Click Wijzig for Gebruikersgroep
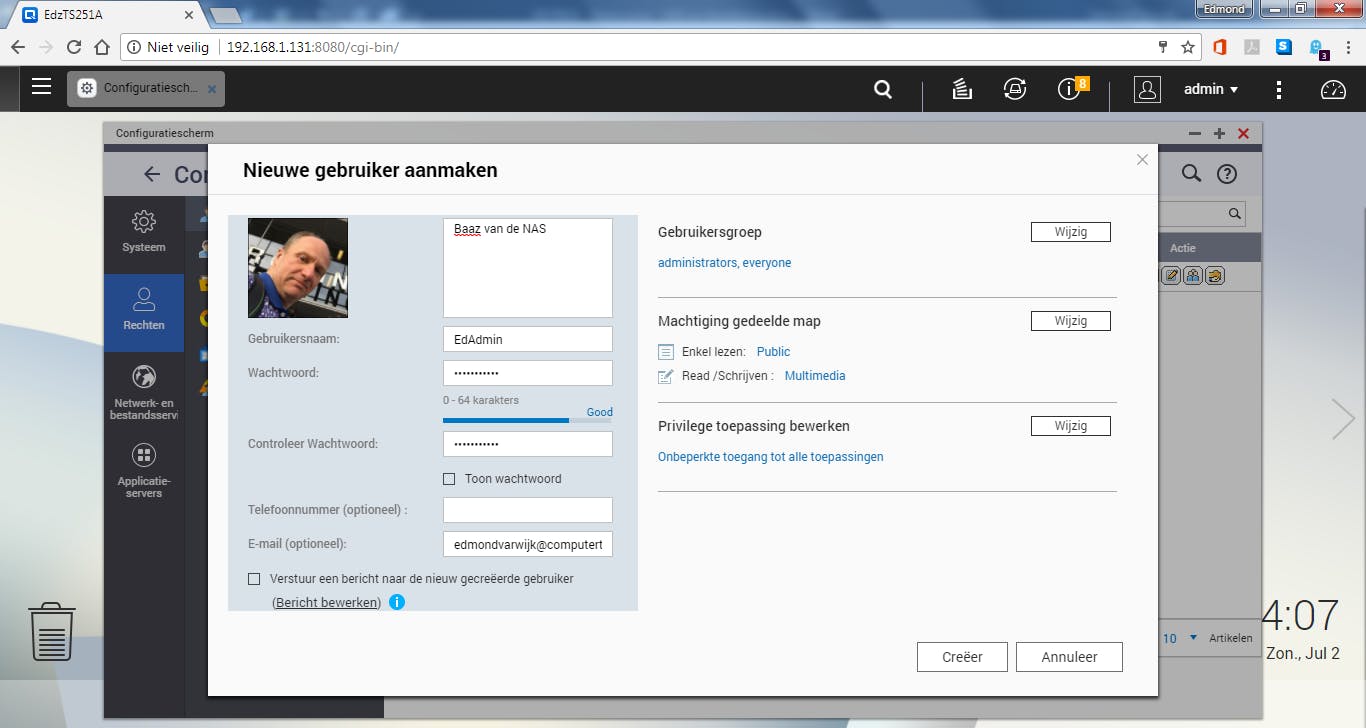The image size is (1366, 728). click(x=1070, y=232)
